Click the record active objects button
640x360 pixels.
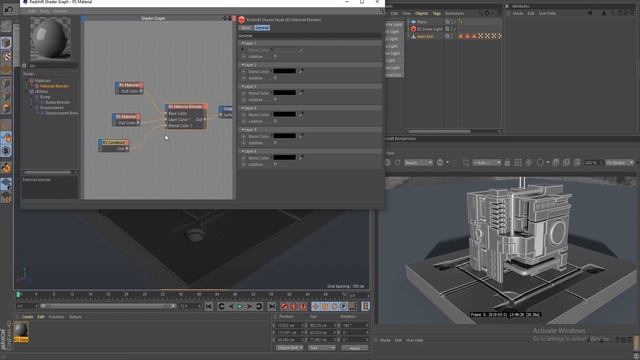click(284, 306)
